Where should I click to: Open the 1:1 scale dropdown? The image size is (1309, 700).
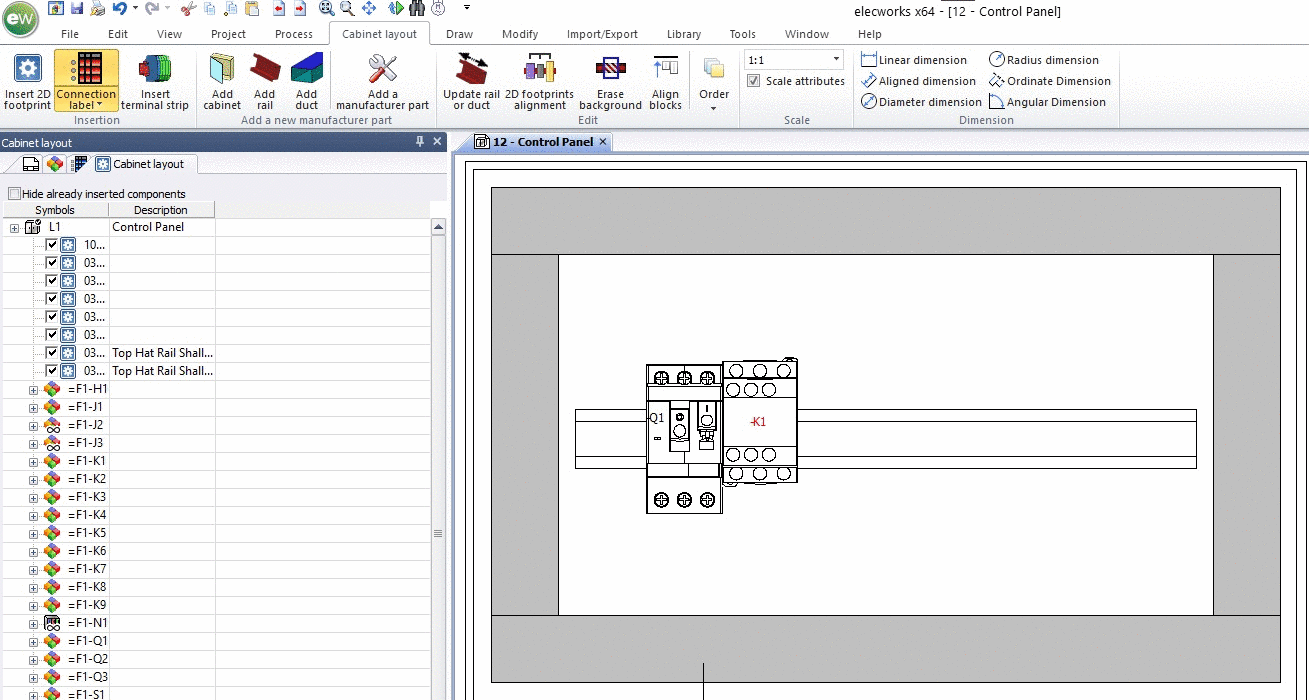coord(836,60)
